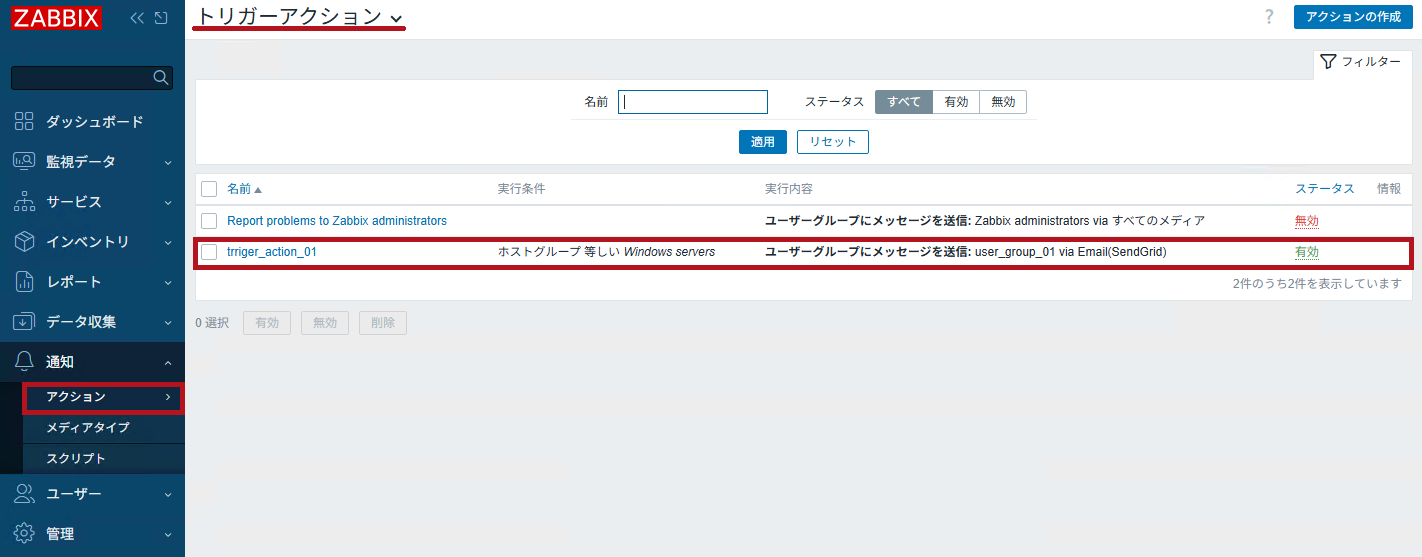Toggle 有効 status of trriger_action_01

point(1307,252)
